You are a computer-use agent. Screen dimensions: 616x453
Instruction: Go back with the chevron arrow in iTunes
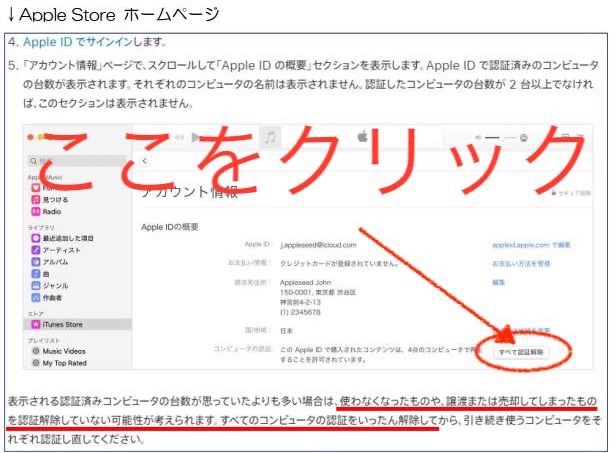tap(145, 160)
